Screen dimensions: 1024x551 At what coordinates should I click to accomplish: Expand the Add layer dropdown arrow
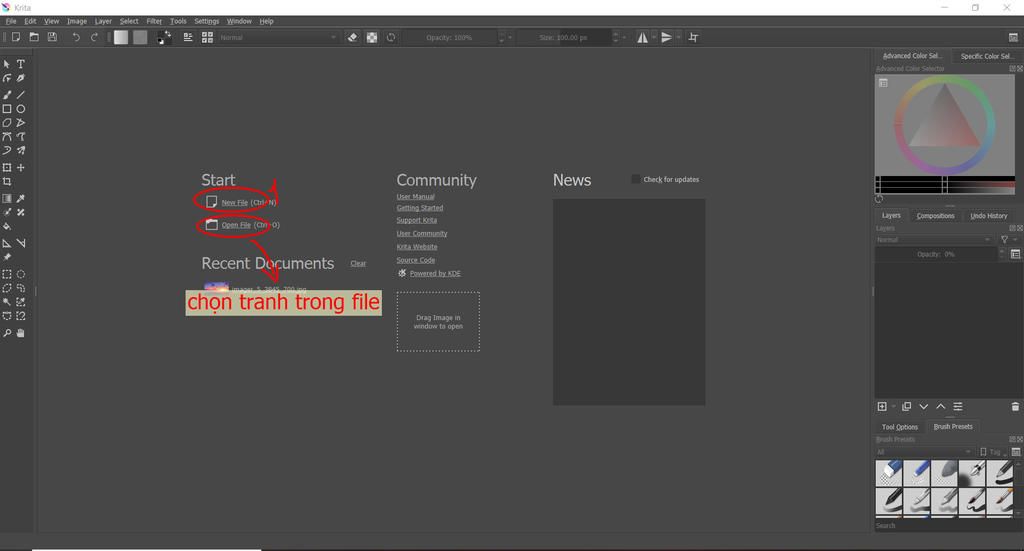[893, 407]
